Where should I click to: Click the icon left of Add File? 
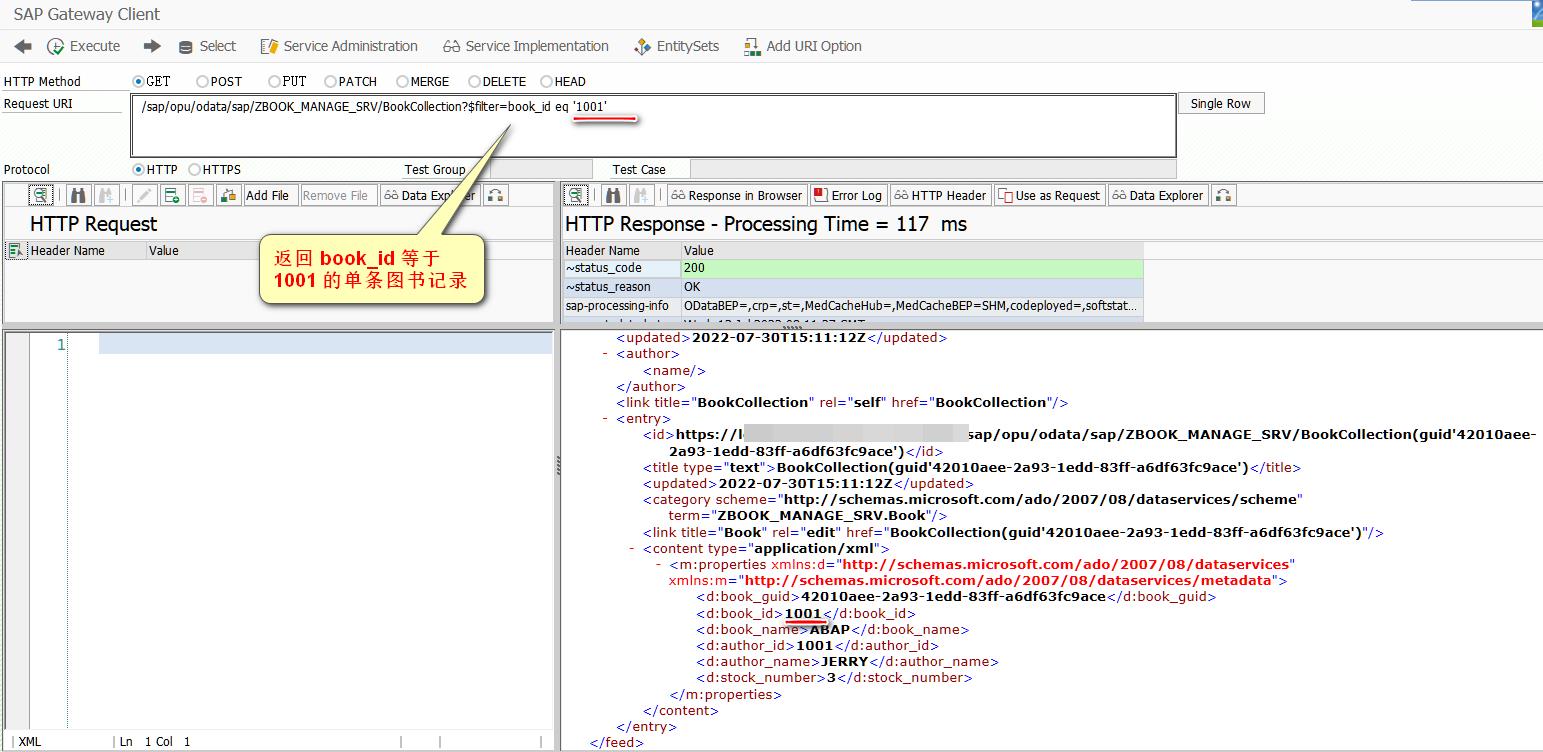coord(229,196)
